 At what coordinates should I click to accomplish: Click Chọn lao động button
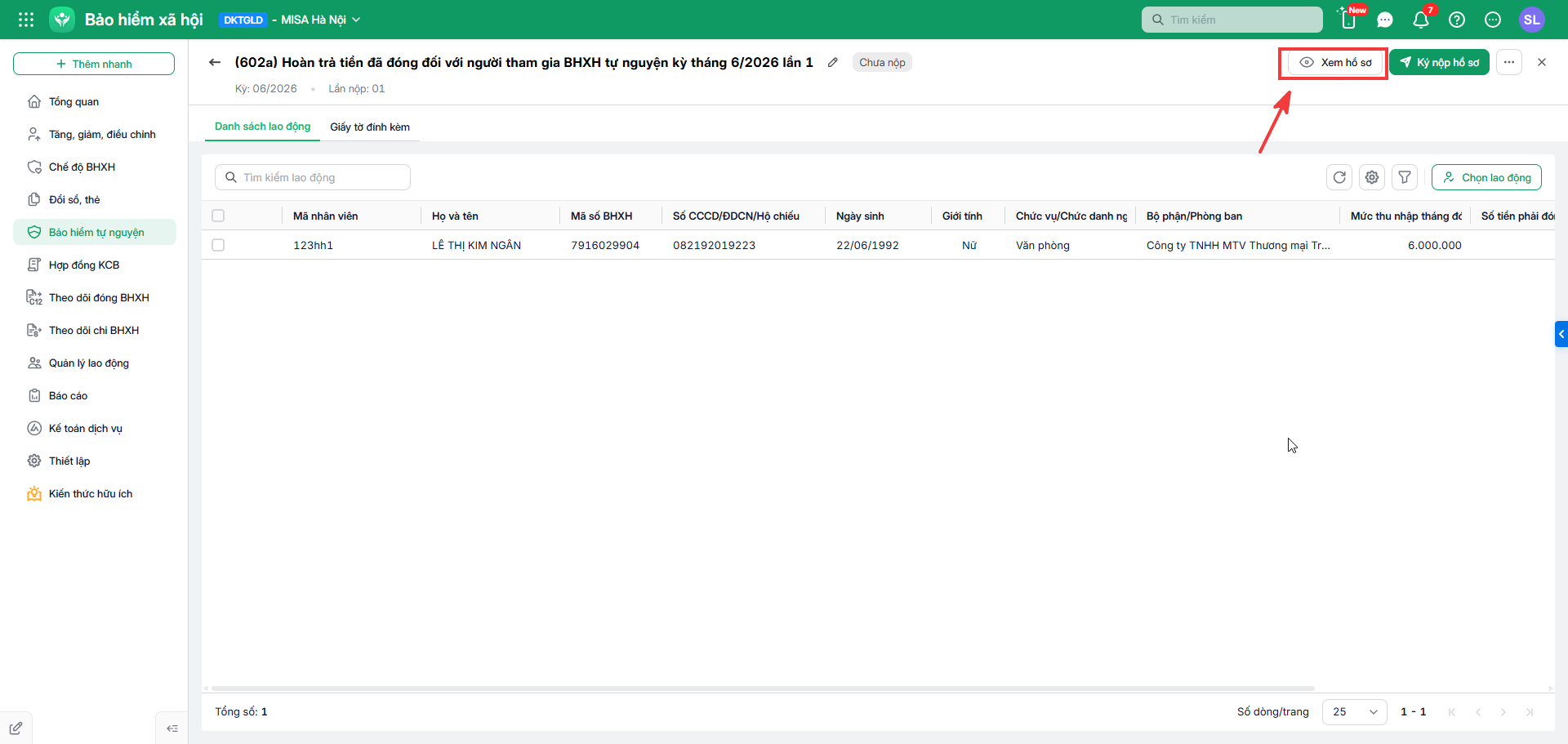coord(1486,177)
